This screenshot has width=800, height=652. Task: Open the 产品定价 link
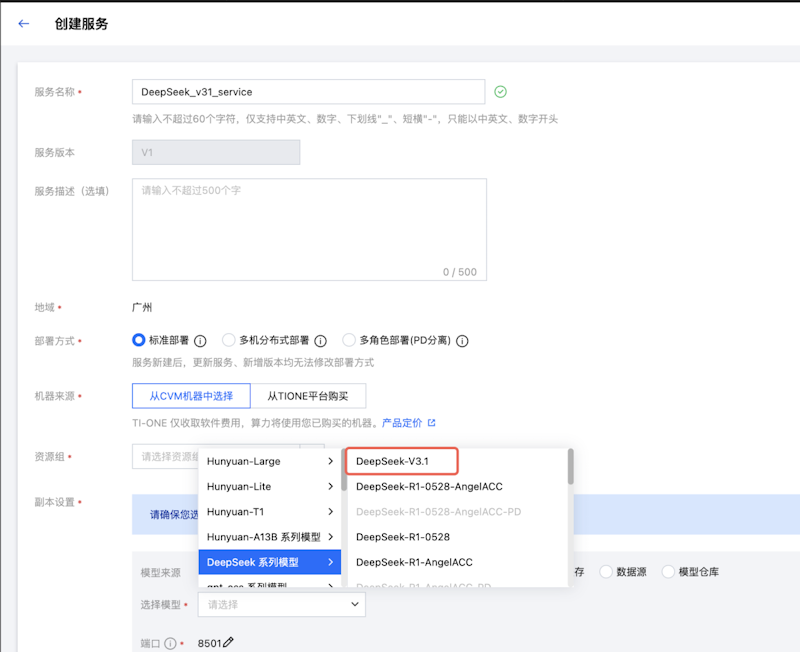coord(402,421)
